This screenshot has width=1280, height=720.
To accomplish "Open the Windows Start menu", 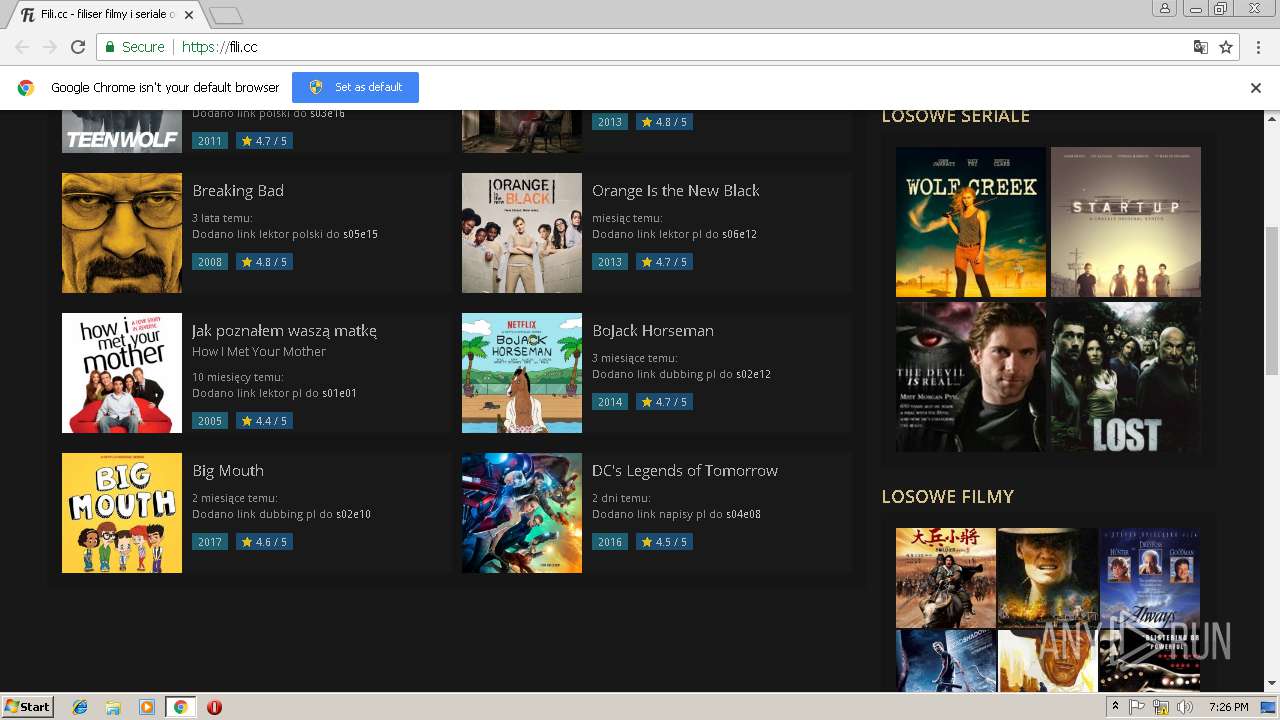I will coord(28,706).
